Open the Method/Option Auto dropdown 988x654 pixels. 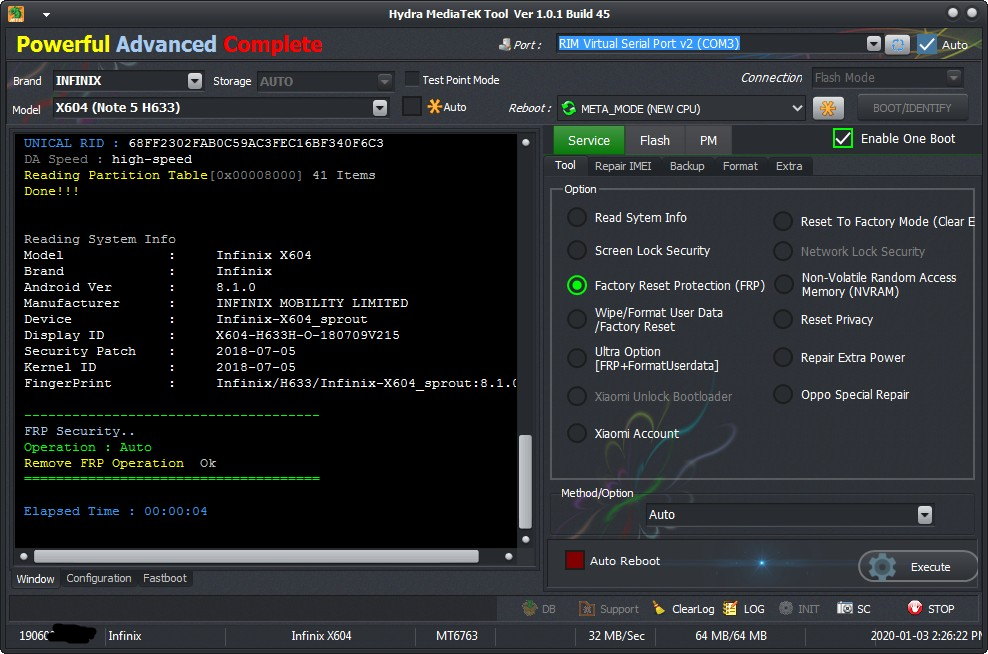click(924, 515)
